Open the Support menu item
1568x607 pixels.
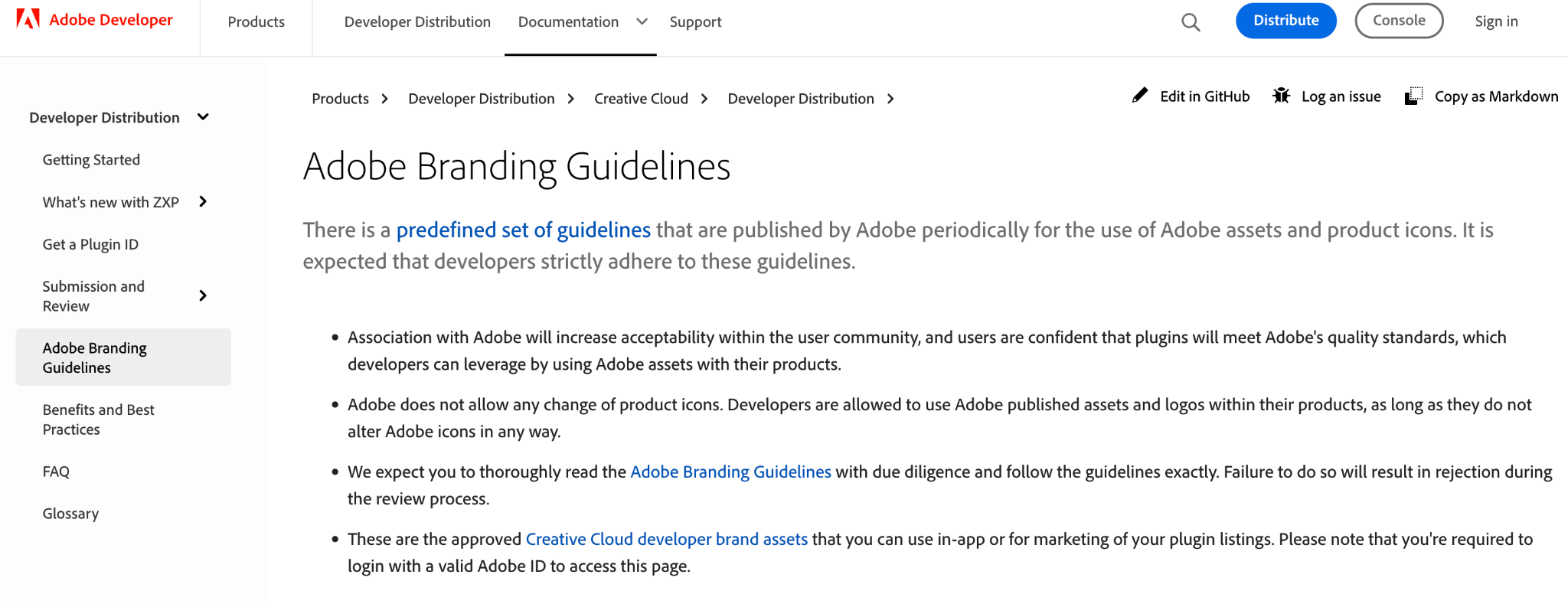point(695,22)
